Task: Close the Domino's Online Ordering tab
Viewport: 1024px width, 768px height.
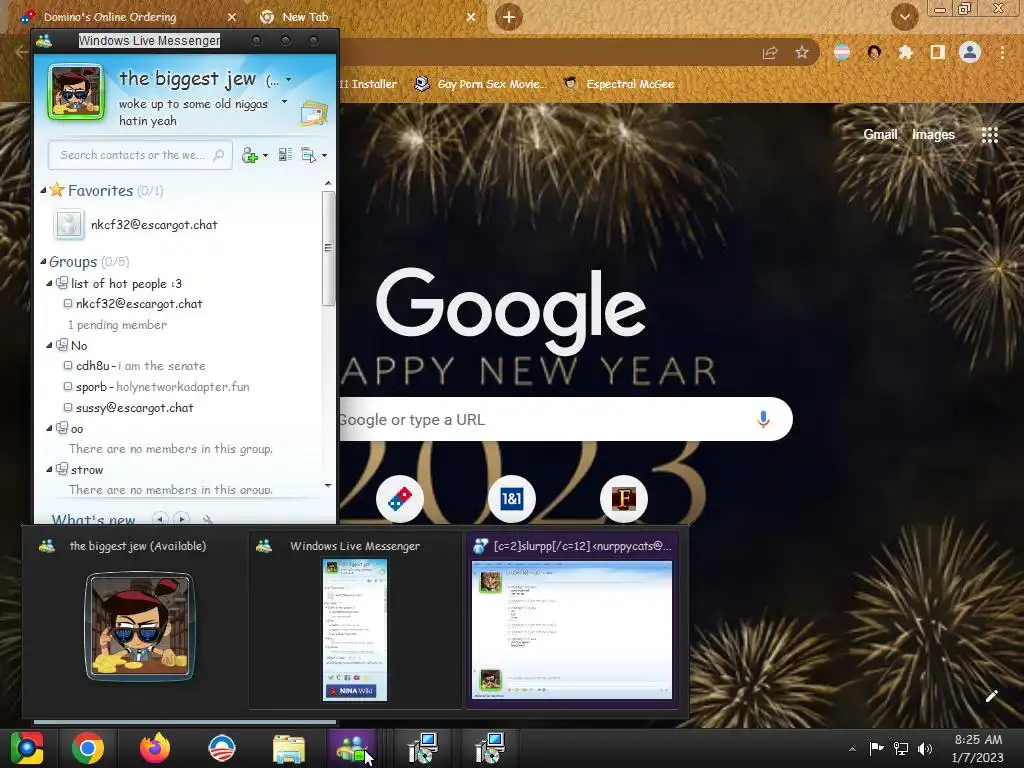Action: pyautogui.click(x=232, y=17)
